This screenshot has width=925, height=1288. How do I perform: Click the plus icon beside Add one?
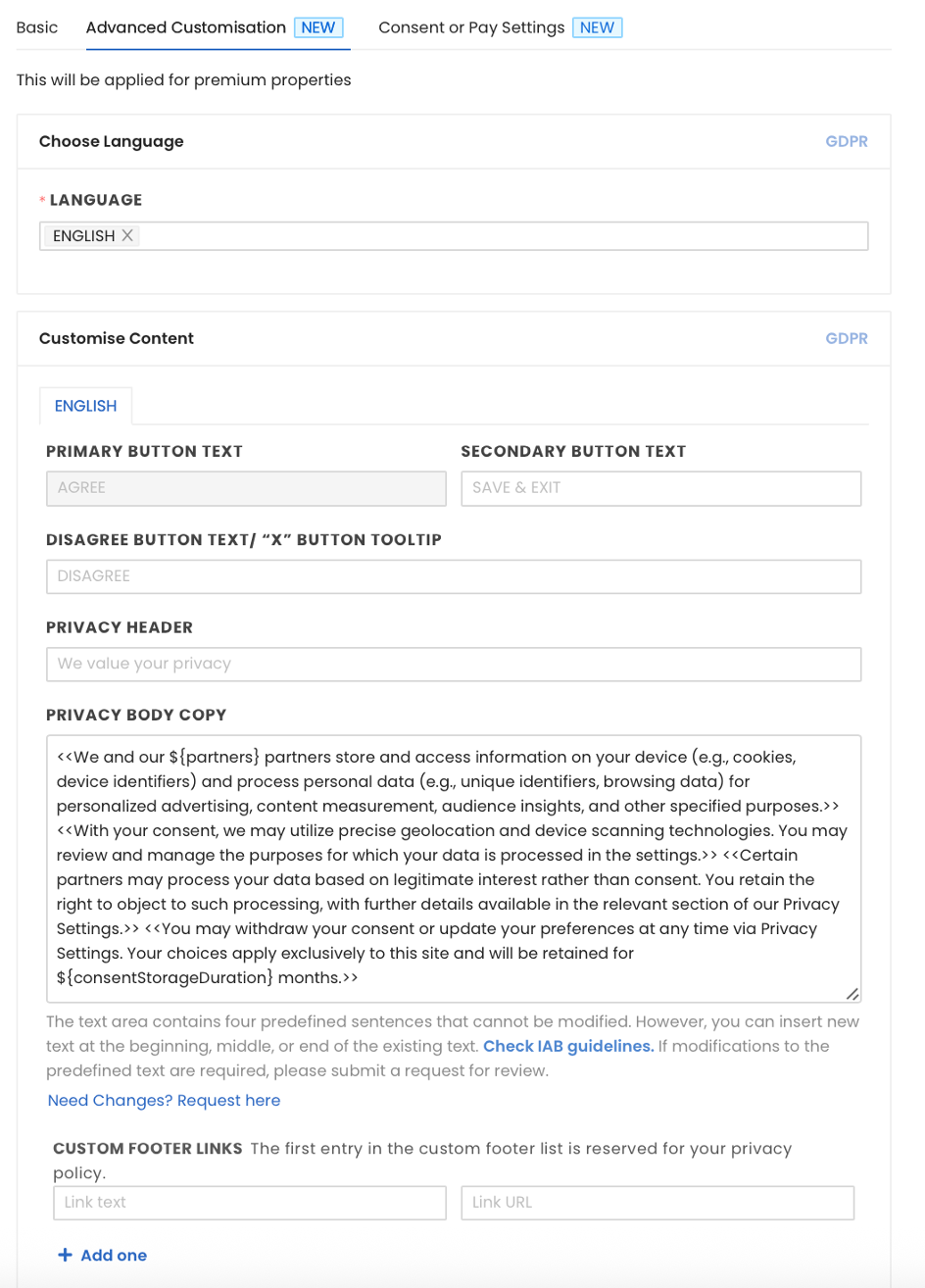click(66, 1256)
